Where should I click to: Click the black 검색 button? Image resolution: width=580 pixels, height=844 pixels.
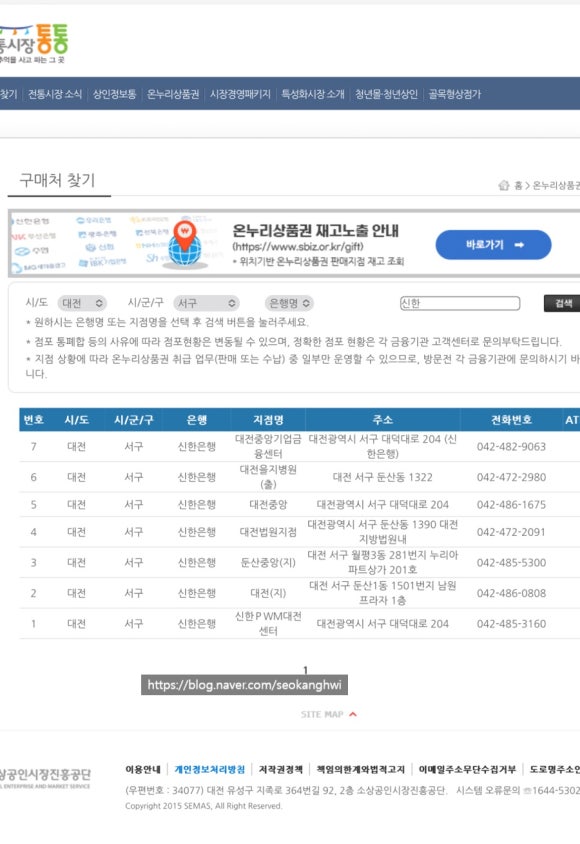click(x=562, y=303)
